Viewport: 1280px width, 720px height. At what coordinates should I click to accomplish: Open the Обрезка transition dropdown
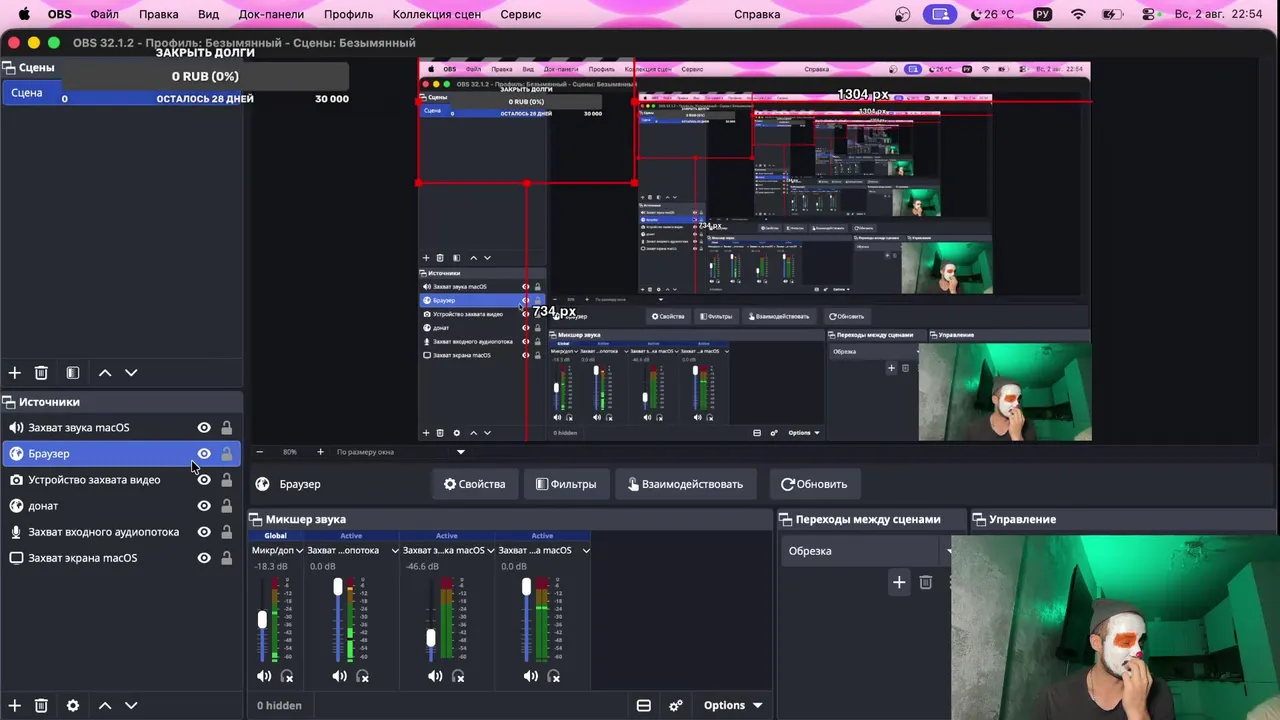point(866,551)
